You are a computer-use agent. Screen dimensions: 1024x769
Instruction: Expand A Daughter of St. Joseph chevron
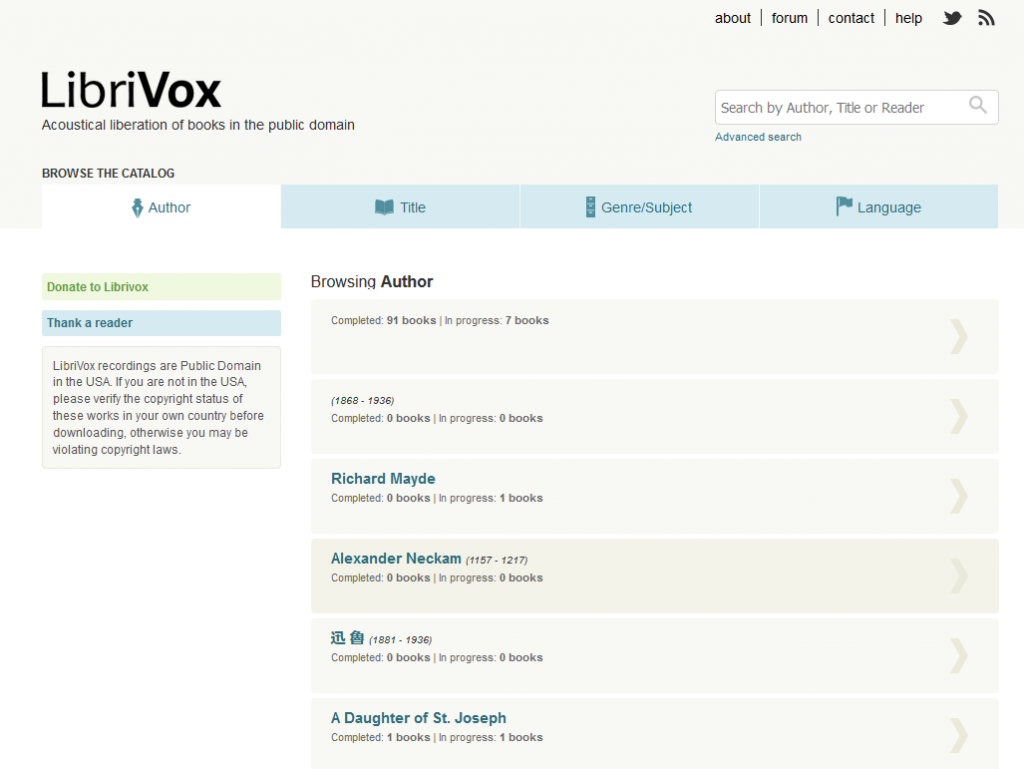[x=959, y=735]
